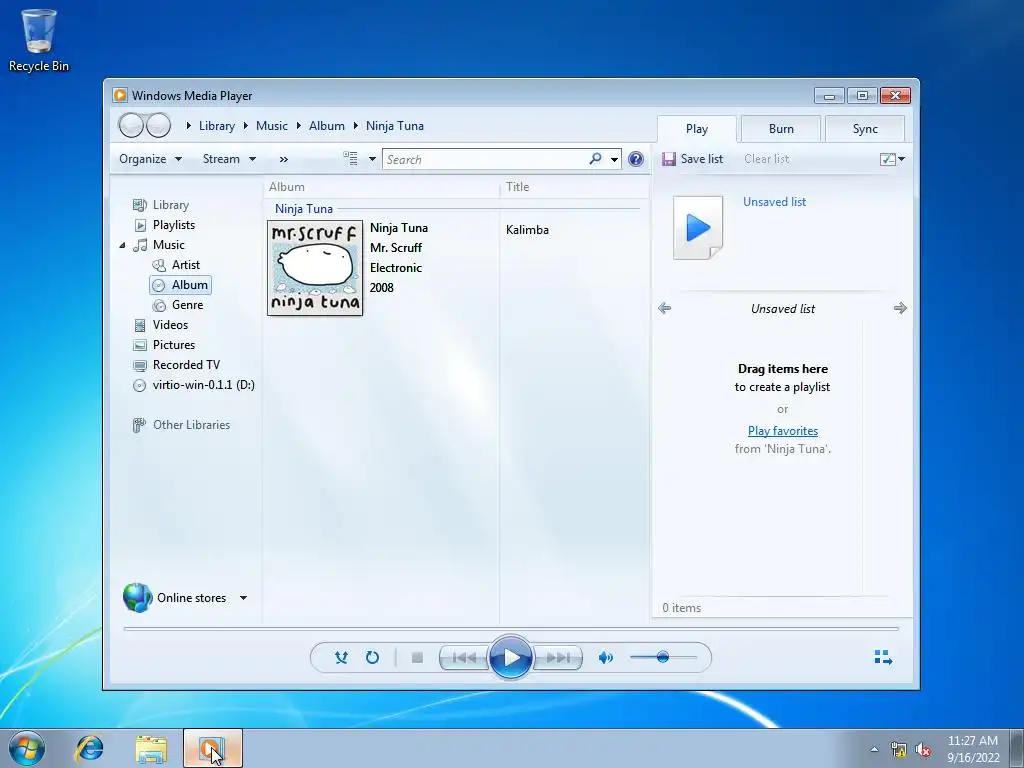
Task: Start playback with the large Play button
Action: 511,658
